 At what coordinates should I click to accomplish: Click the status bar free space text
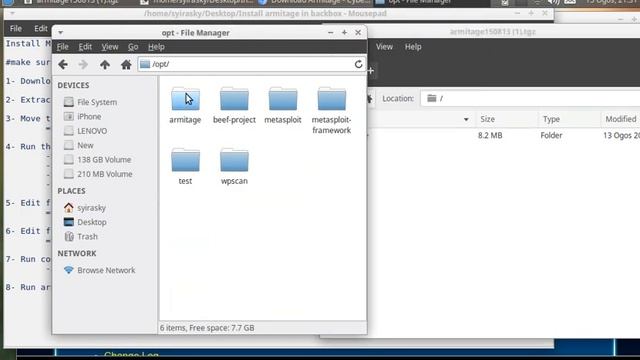pyautogui.click(x=207, y=328)
